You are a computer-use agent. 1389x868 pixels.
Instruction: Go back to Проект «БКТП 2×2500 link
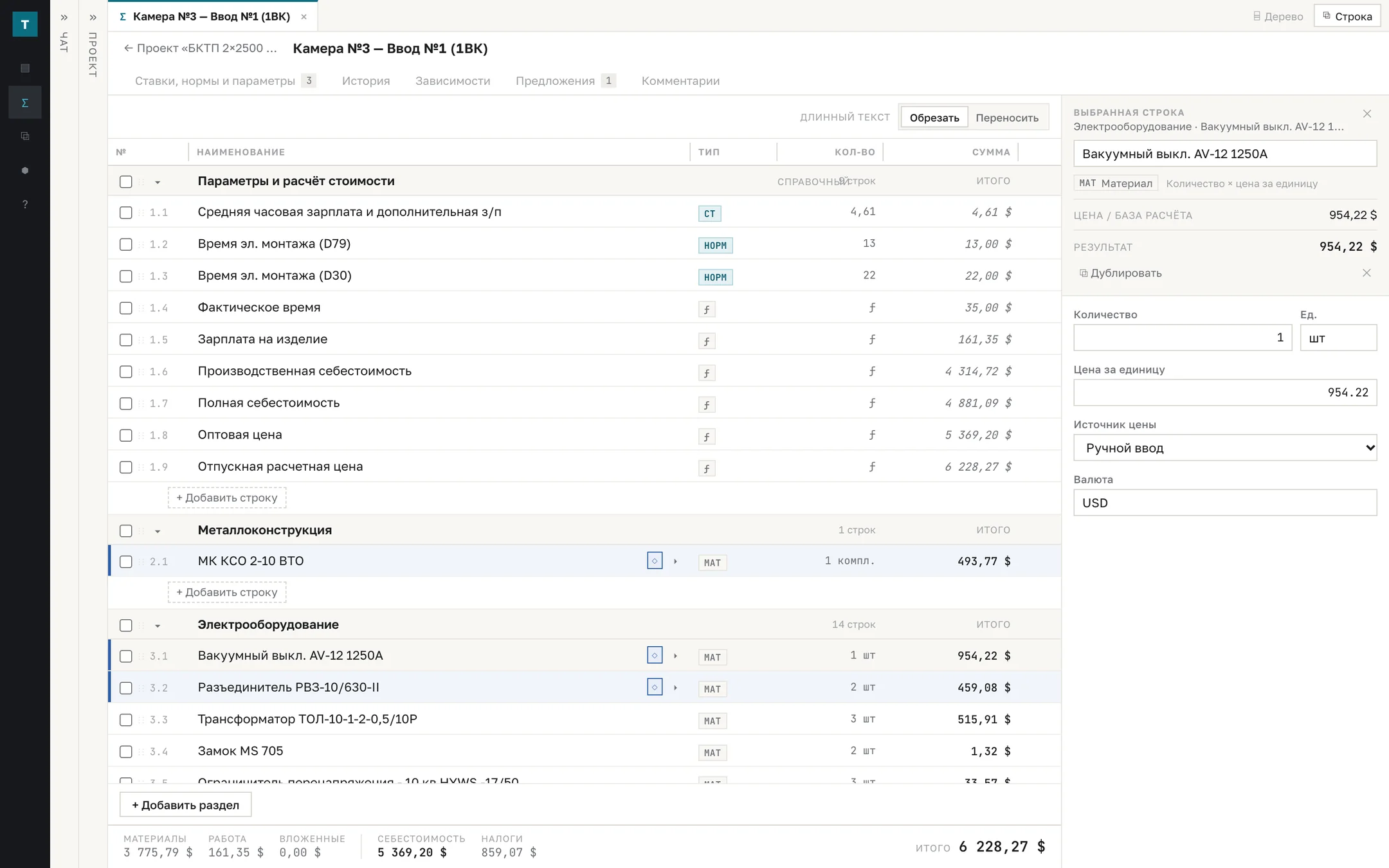tap(201, 48)
